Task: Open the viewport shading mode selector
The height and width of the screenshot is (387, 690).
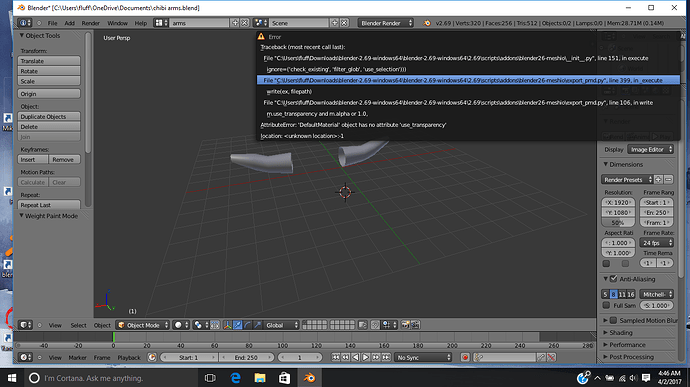Action: point(181,325)
